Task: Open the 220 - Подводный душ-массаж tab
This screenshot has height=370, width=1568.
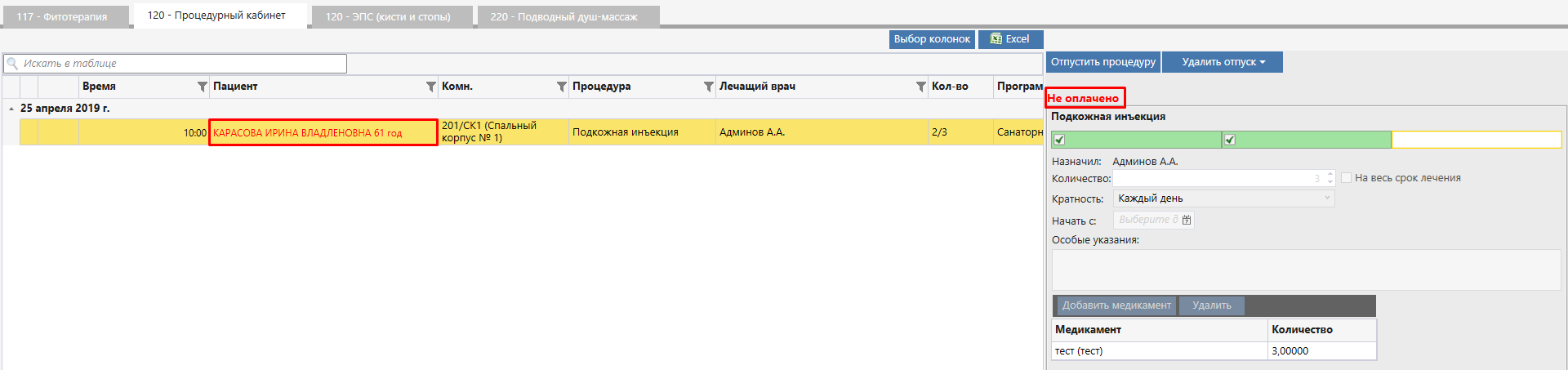Action: [x=563, y=16]
